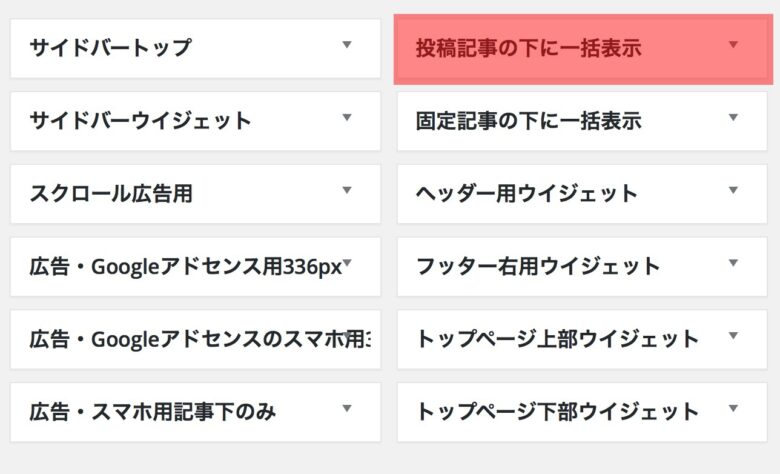Expand the フッター右用ウイジェット arrow
The image size is (780, 474).
pos(733,263)
